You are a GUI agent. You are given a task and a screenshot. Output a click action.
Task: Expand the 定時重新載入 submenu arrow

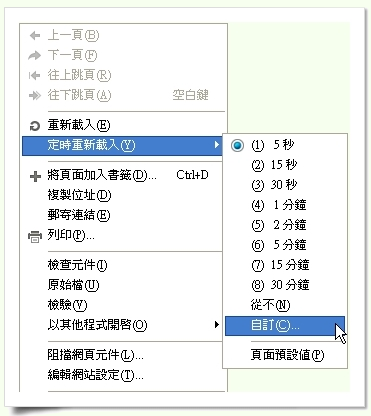217,145
